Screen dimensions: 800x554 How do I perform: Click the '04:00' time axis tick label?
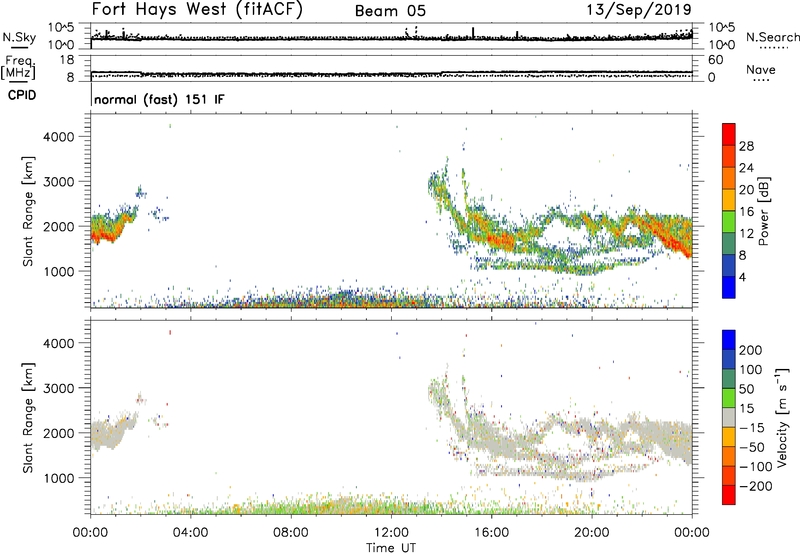click(191, 533)
